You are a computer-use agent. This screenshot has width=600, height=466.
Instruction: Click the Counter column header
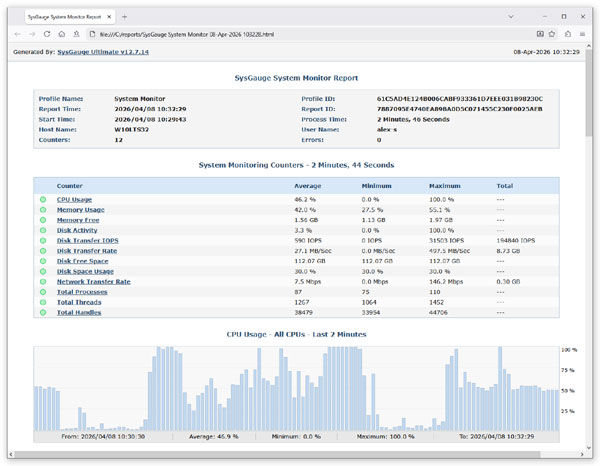[70, 186]
